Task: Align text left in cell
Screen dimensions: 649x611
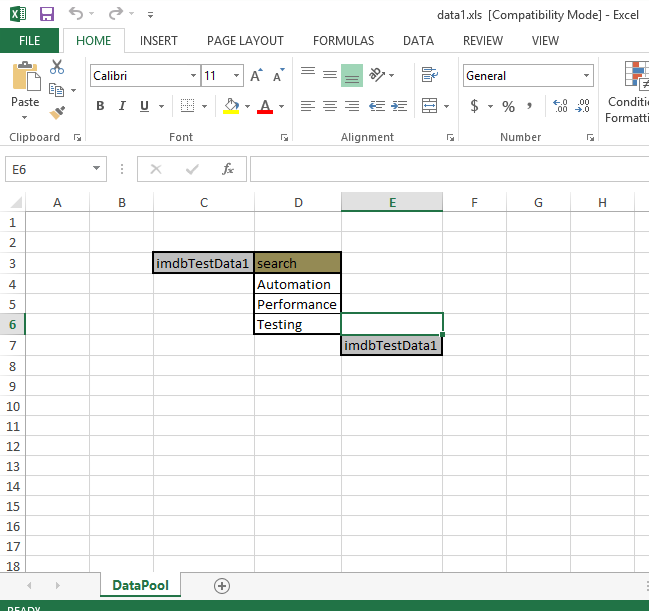Action: tap(308, 106)
